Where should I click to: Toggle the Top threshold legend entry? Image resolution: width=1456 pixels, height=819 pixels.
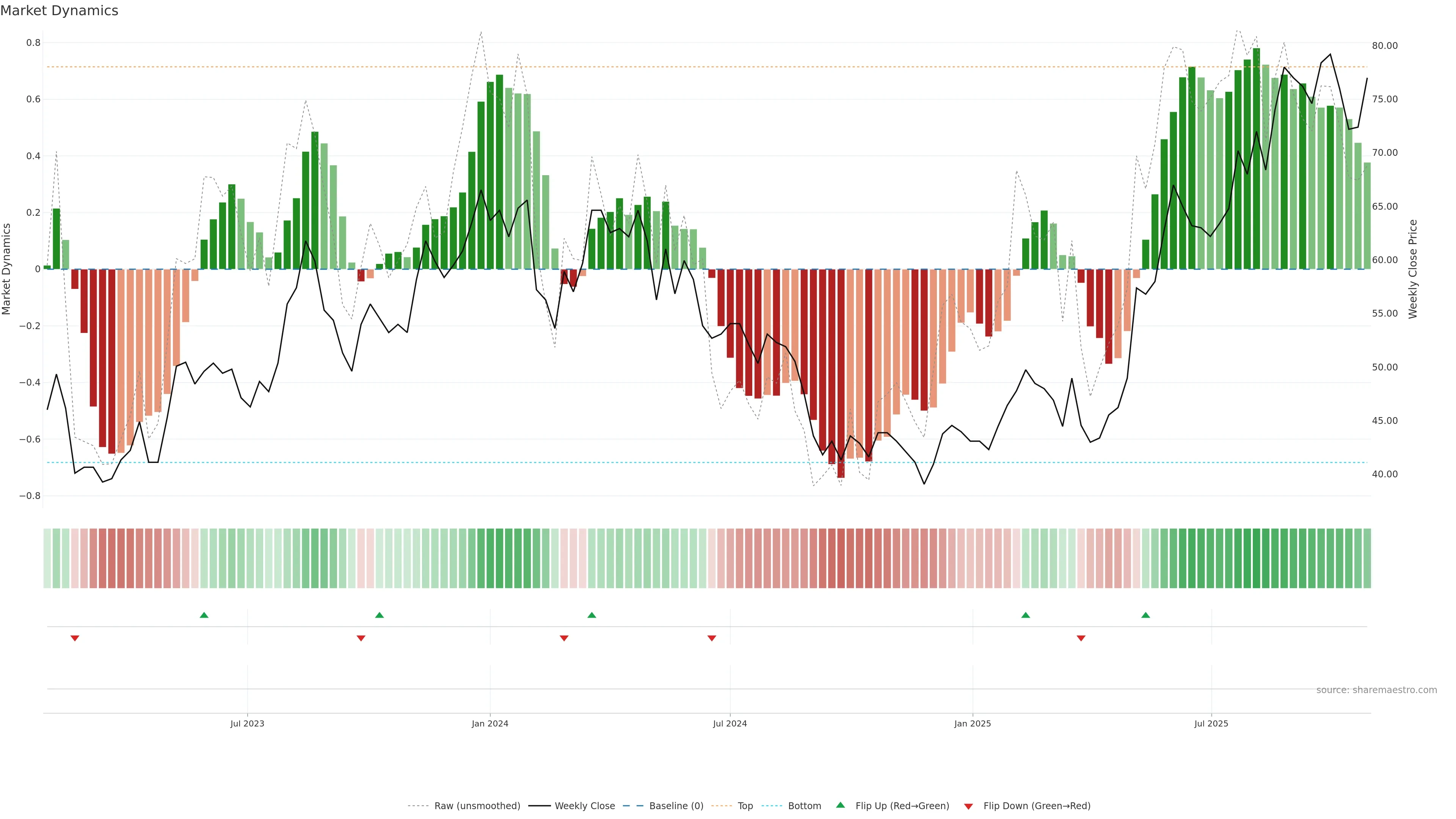click(x=745, y=806)
